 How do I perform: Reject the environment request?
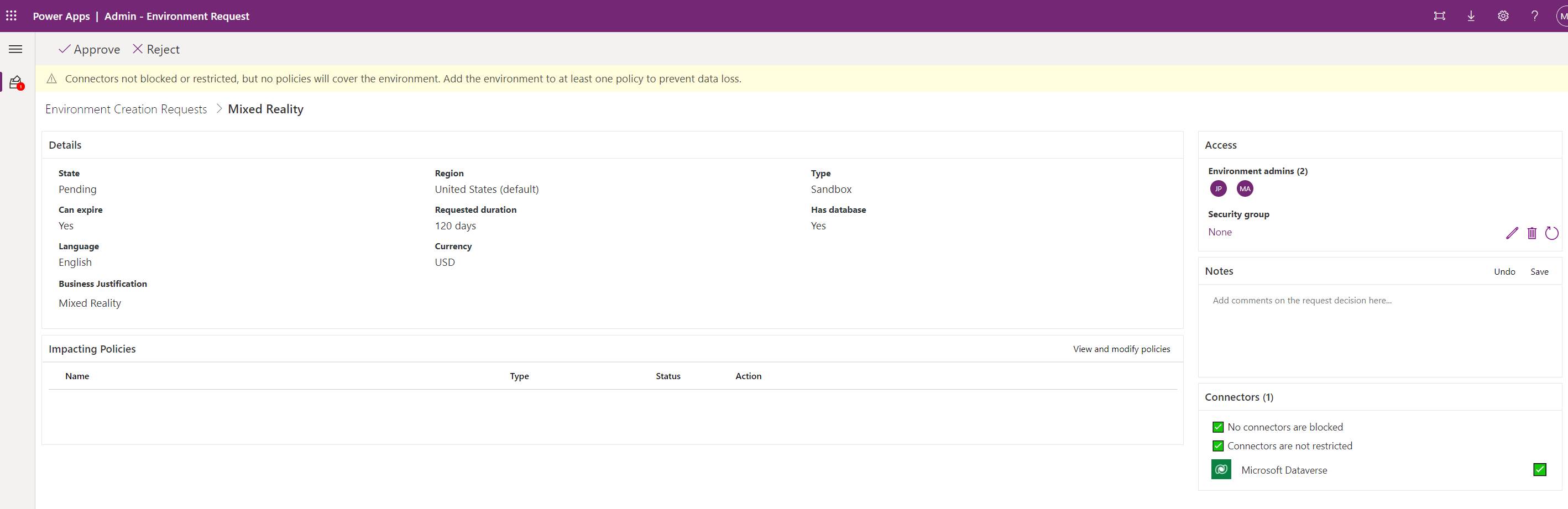click(156, 49)
